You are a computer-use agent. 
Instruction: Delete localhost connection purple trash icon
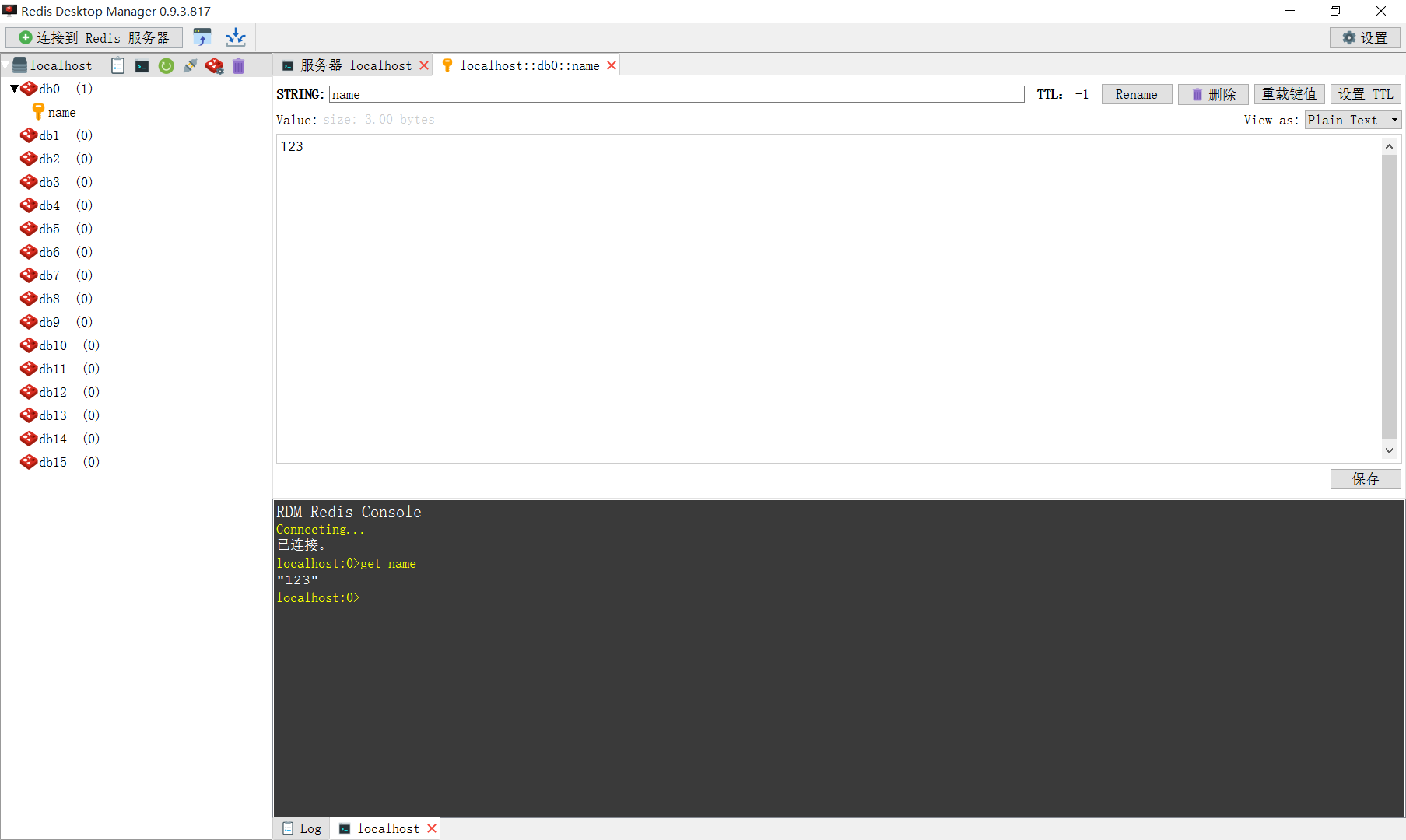point(238,66)
